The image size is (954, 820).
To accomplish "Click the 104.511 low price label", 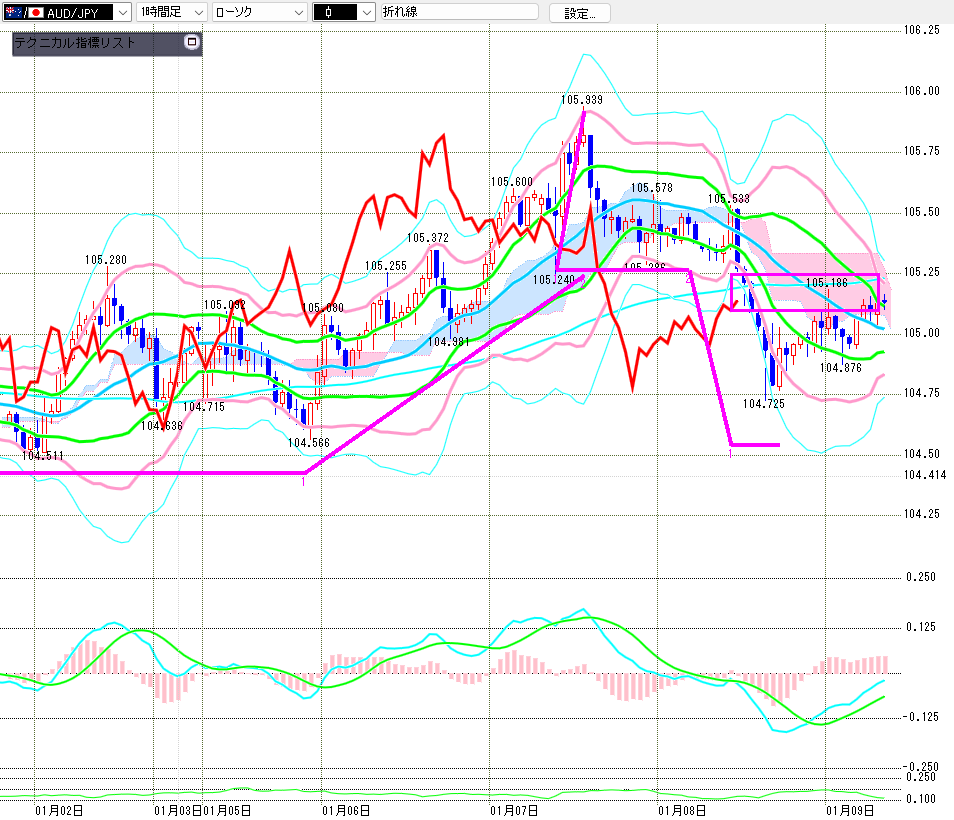I will tap(43, 456).
